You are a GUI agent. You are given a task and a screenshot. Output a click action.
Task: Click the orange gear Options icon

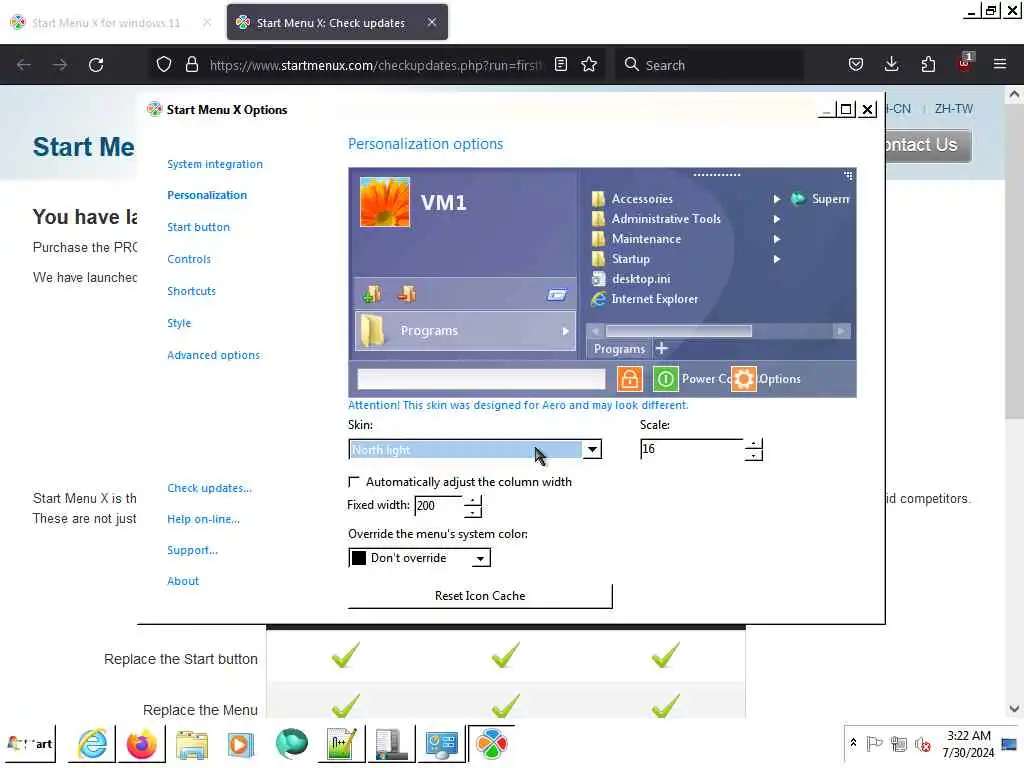743,379
